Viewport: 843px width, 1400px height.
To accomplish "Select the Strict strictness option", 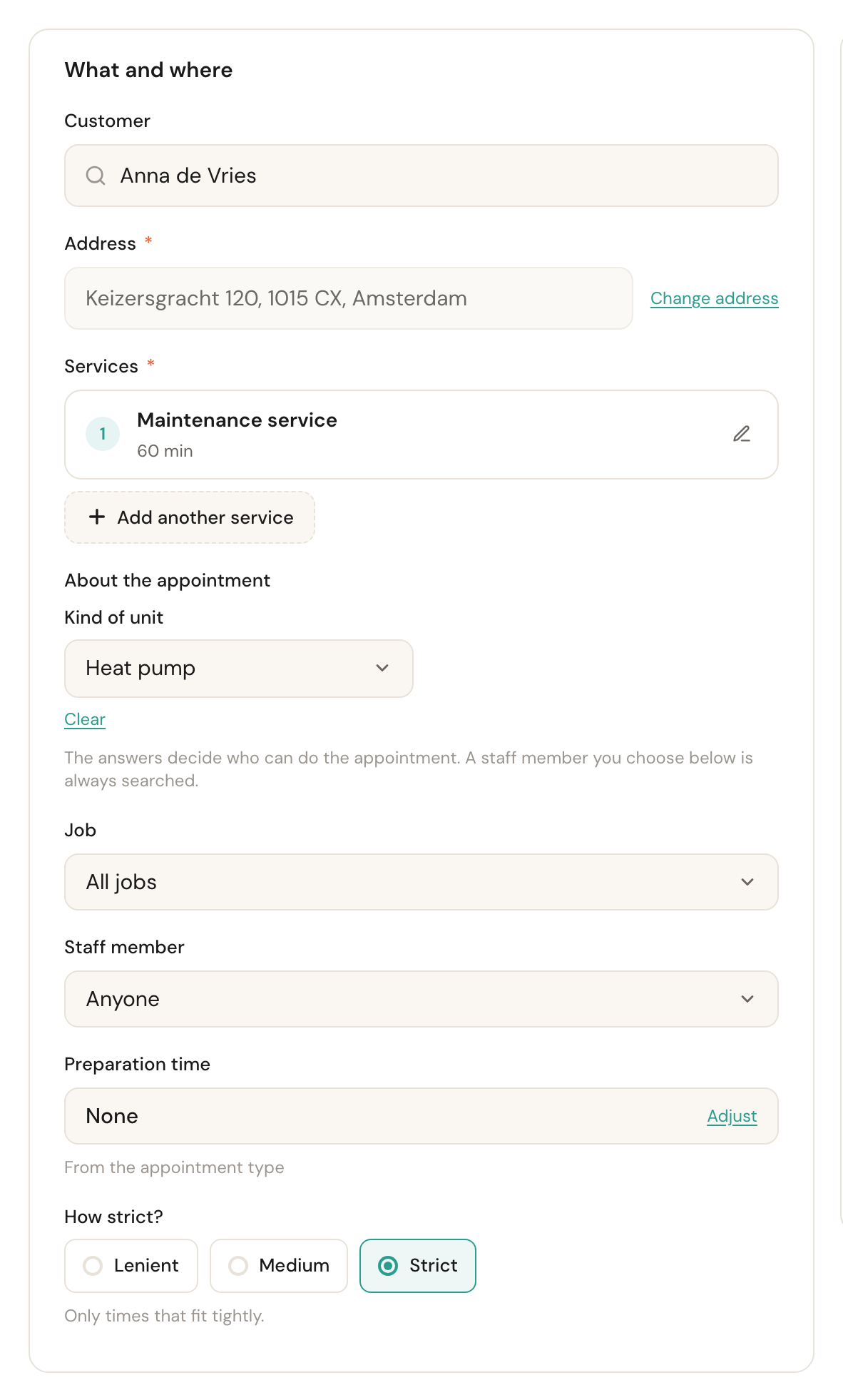I will tap(418, 1265).
